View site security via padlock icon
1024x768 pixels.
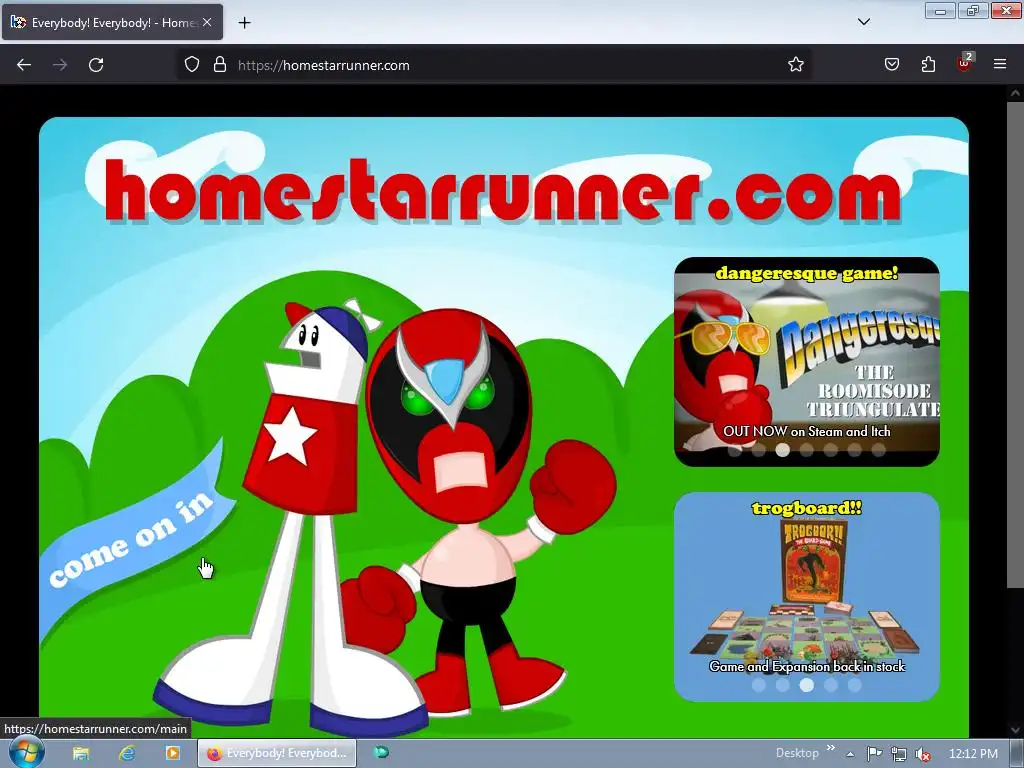point(220,65)
